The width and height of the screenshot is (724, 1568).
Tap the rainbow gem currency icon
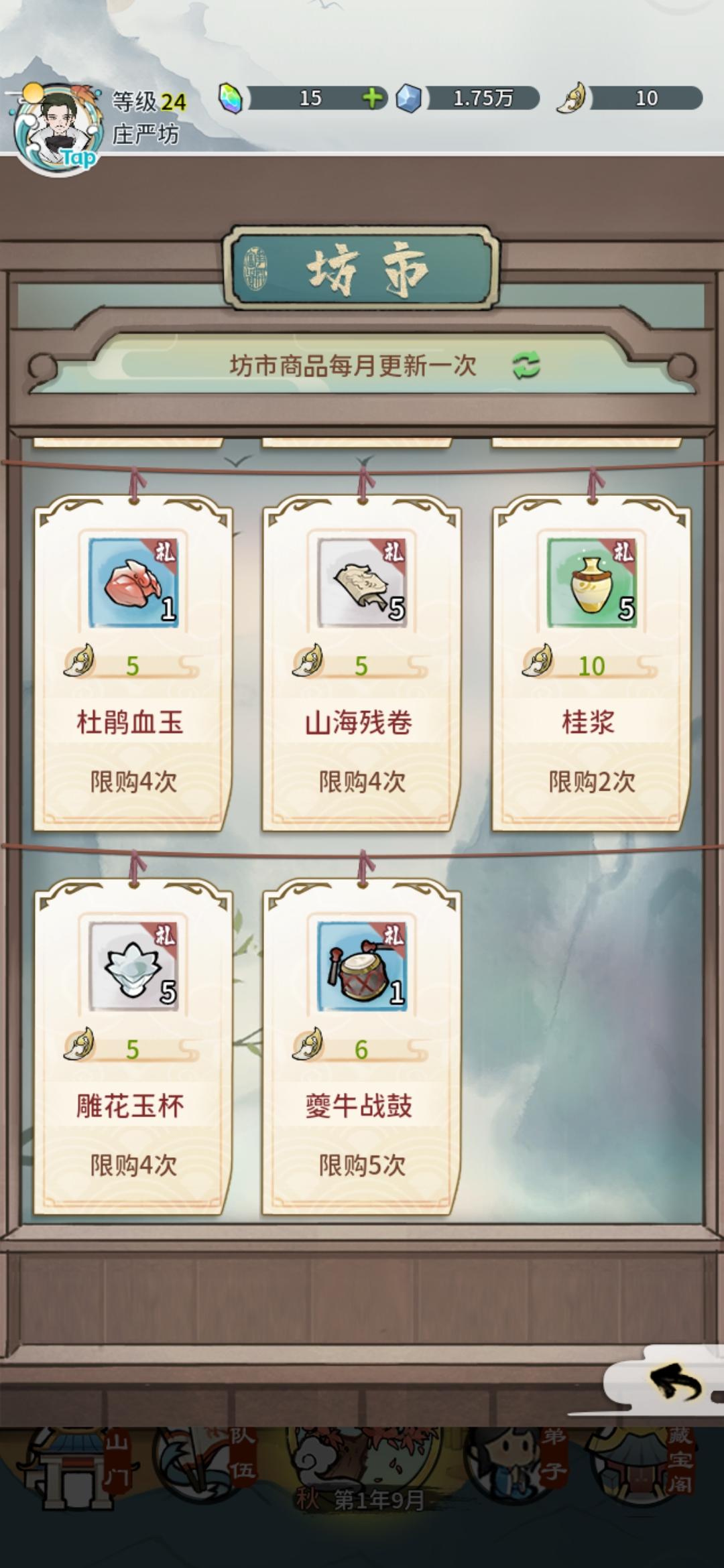coord(231,99)
